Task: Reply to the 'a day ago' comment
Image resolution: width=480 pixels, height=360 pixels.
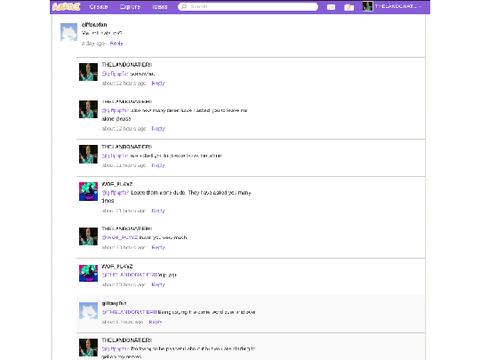Action: point(116,43)
